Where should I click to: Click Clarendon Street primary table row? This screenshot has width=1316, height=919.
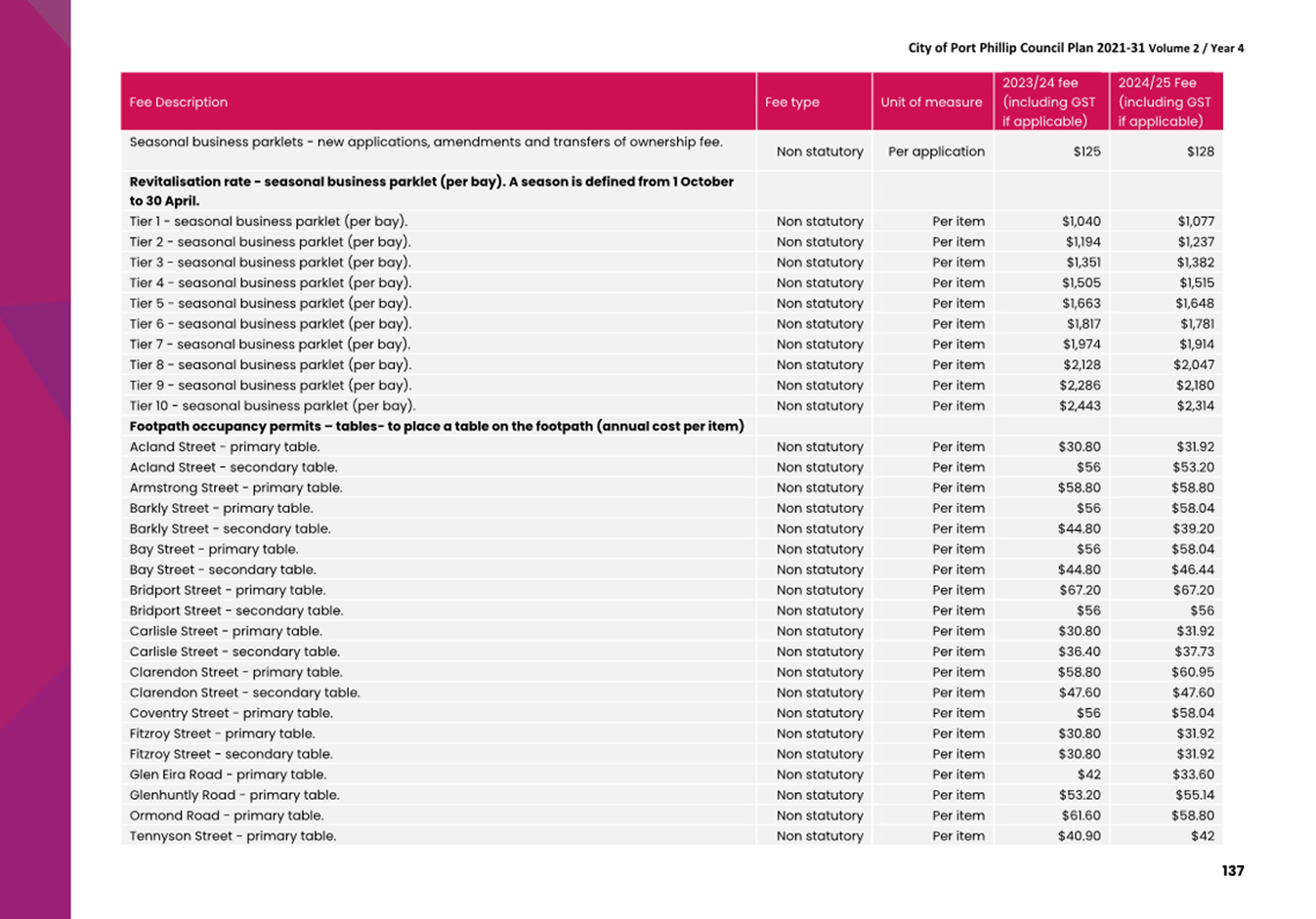[671, 673]
